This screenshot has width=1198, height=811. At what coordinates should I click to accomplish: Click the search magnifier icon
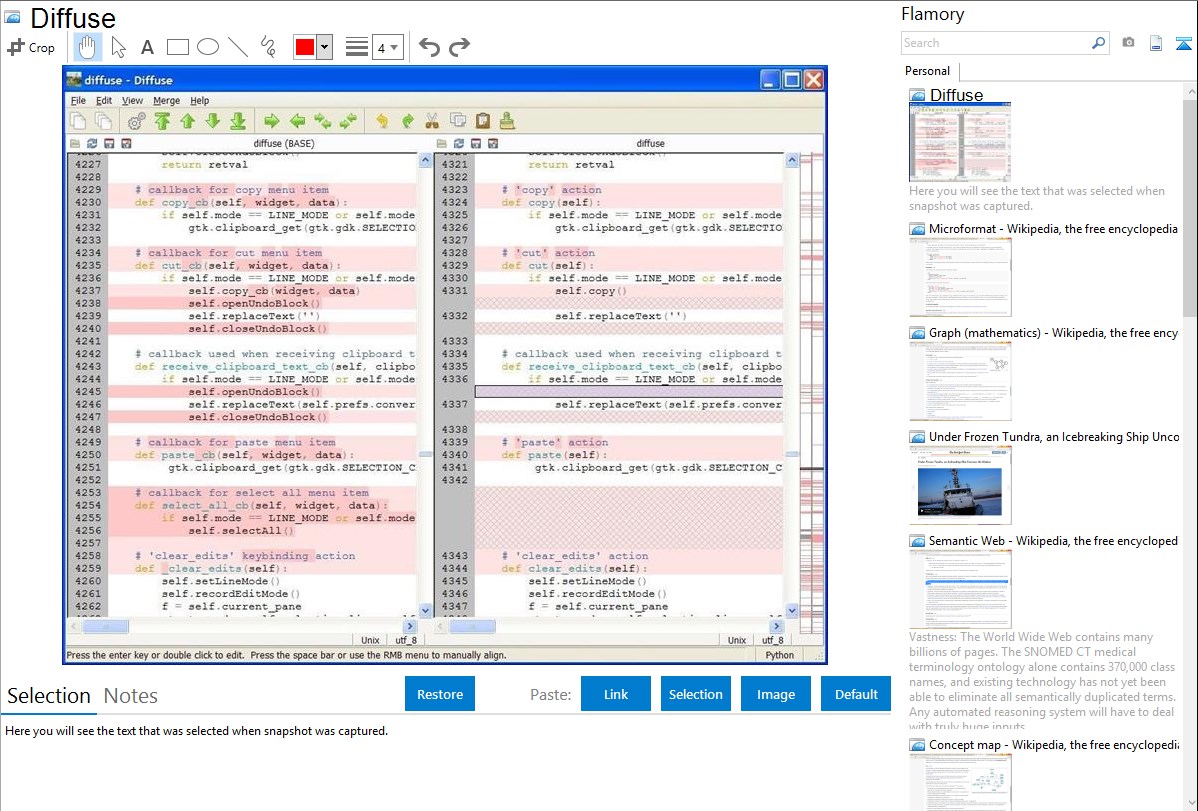coord(1099,43)
